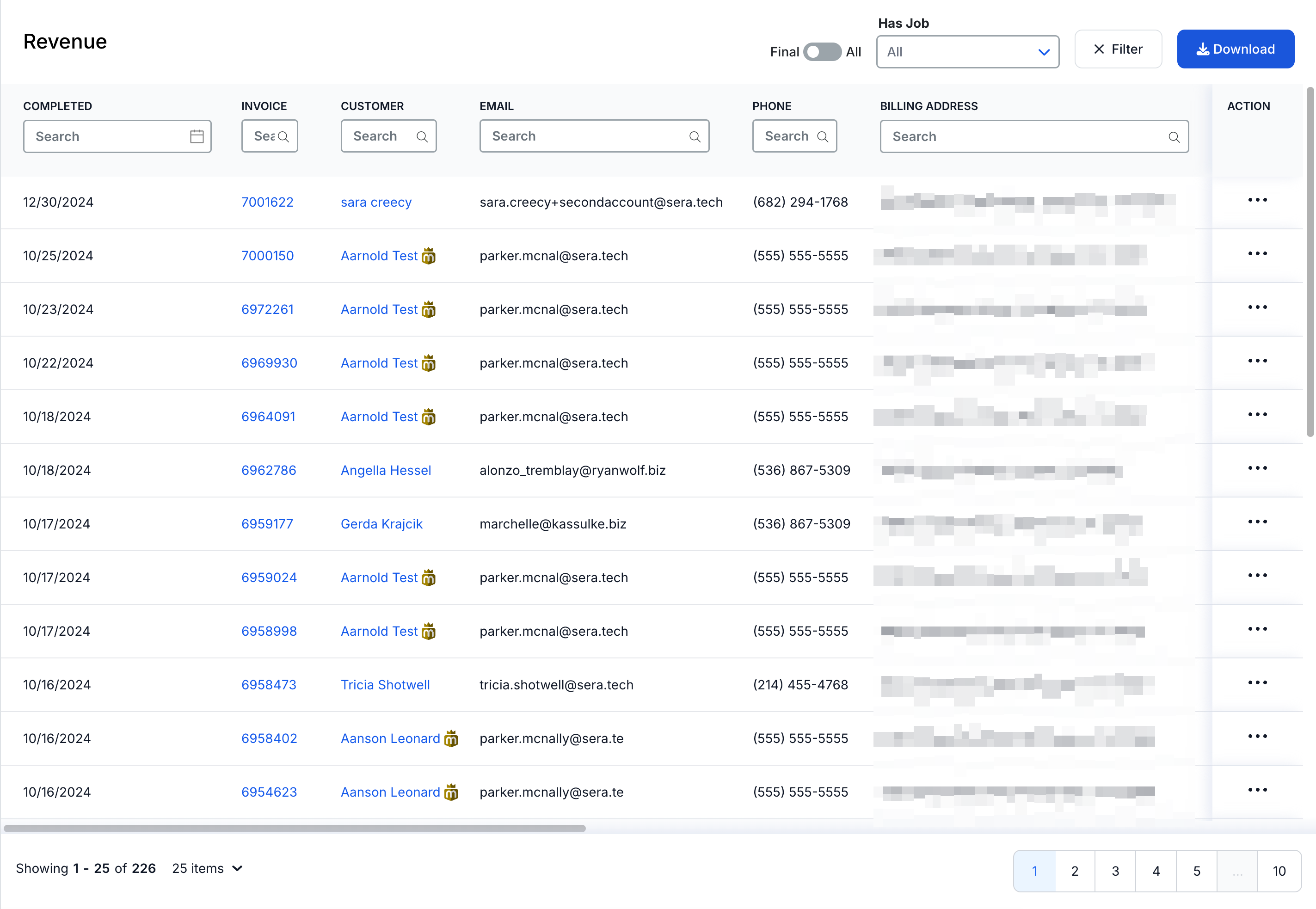The height and width of the screenshot is (909, 1316).
Task: Open customer sara creecy
Action: [x=376, y=202]
